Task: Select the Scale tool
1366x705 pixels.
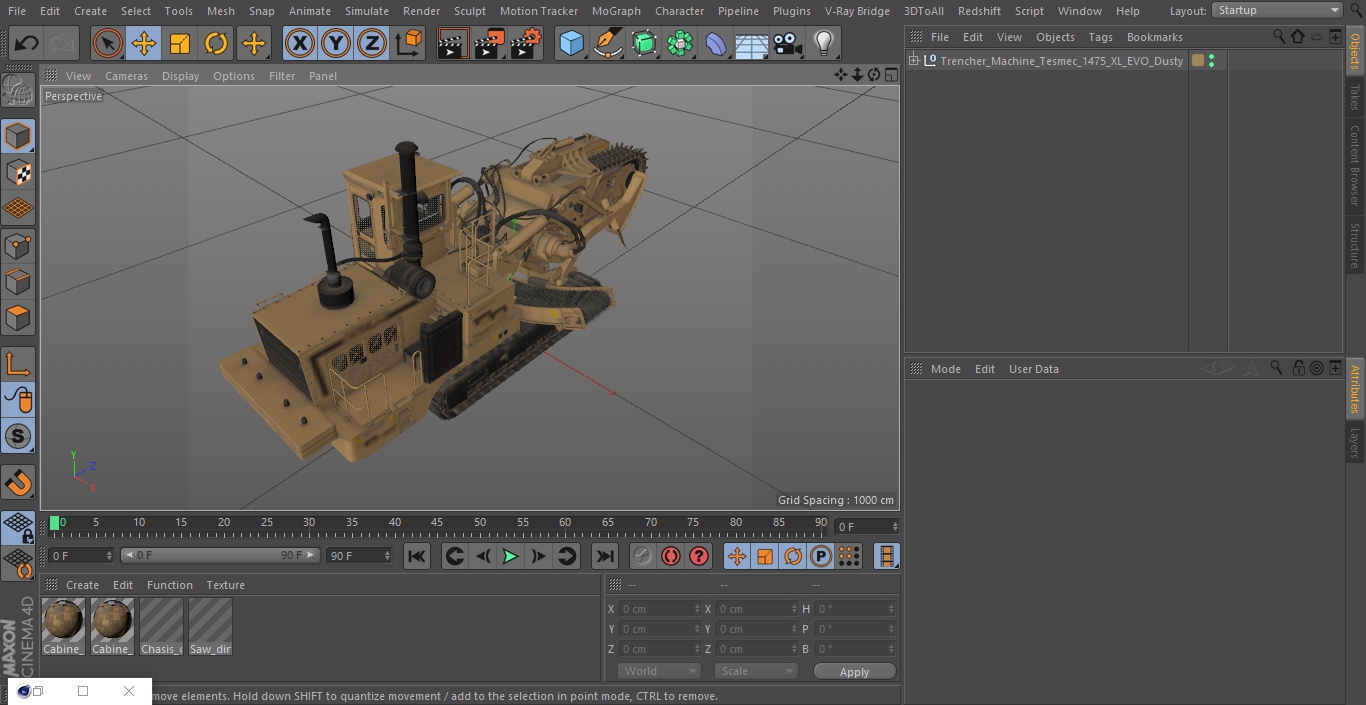Action: pyautogui.click(x=180, y=43)
